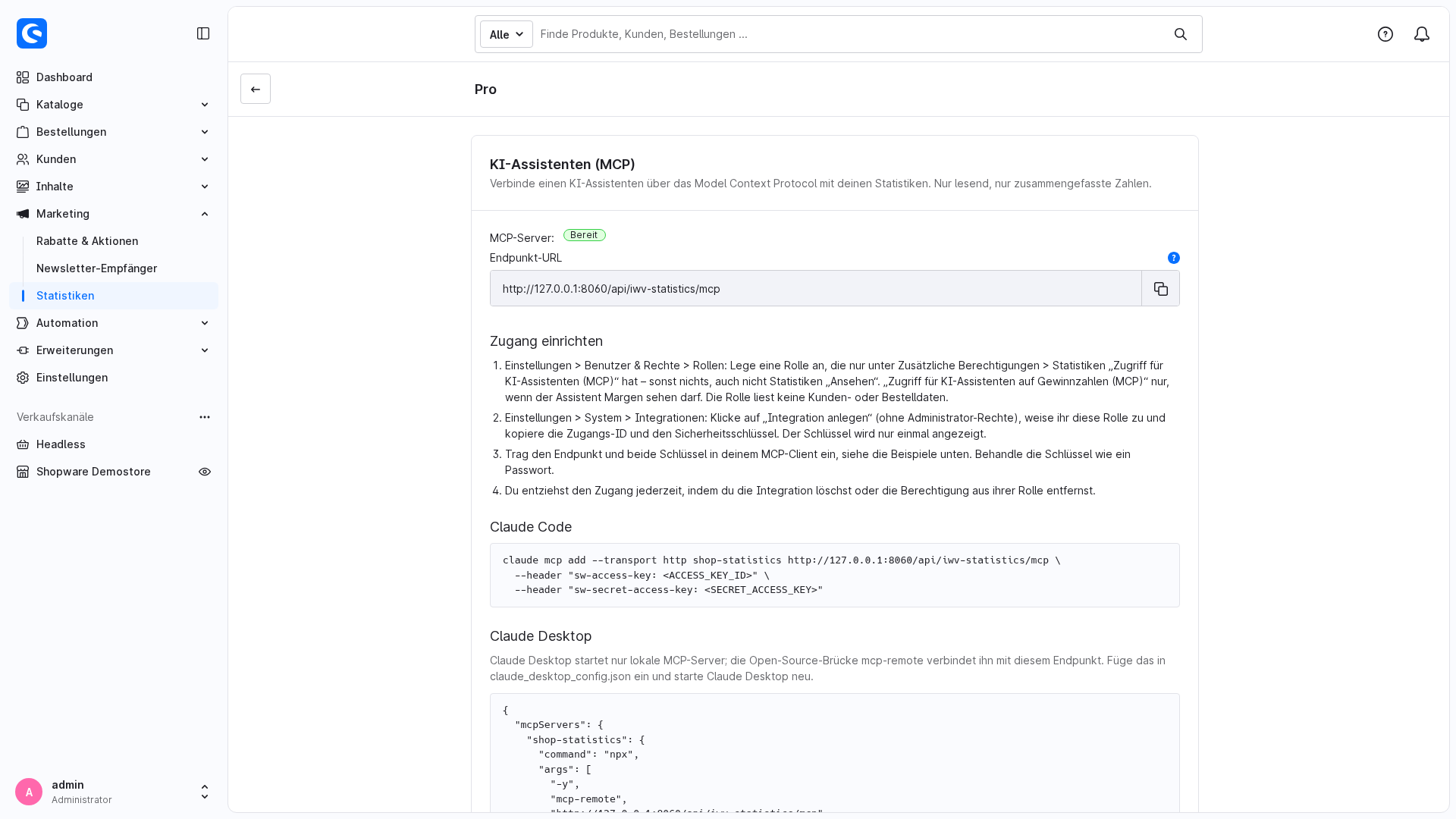Open Erweiterungen in the sidebar

coord(114,350)
